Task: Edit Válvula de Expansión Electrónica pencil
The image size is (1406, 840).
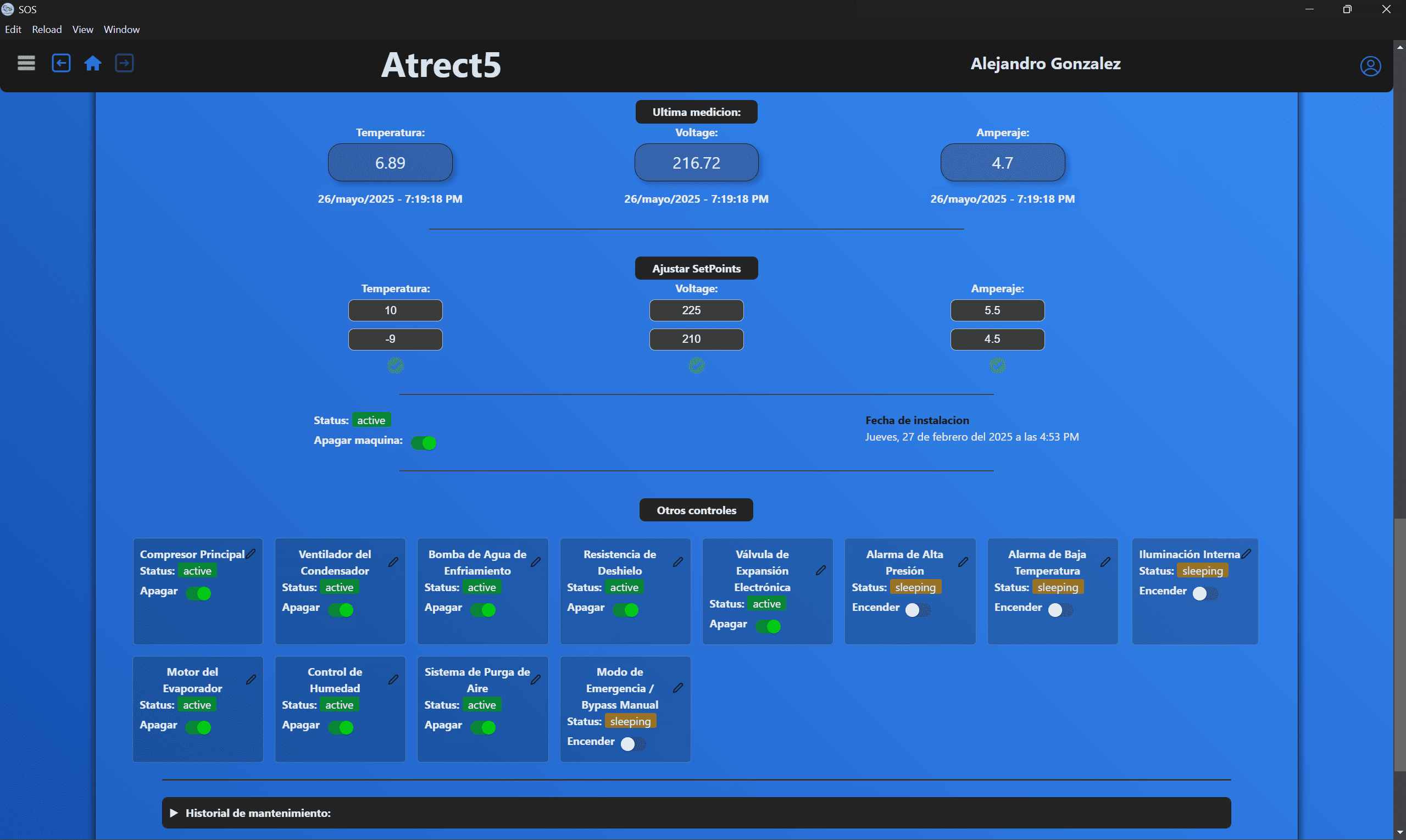Action: [x=821, y=571]
